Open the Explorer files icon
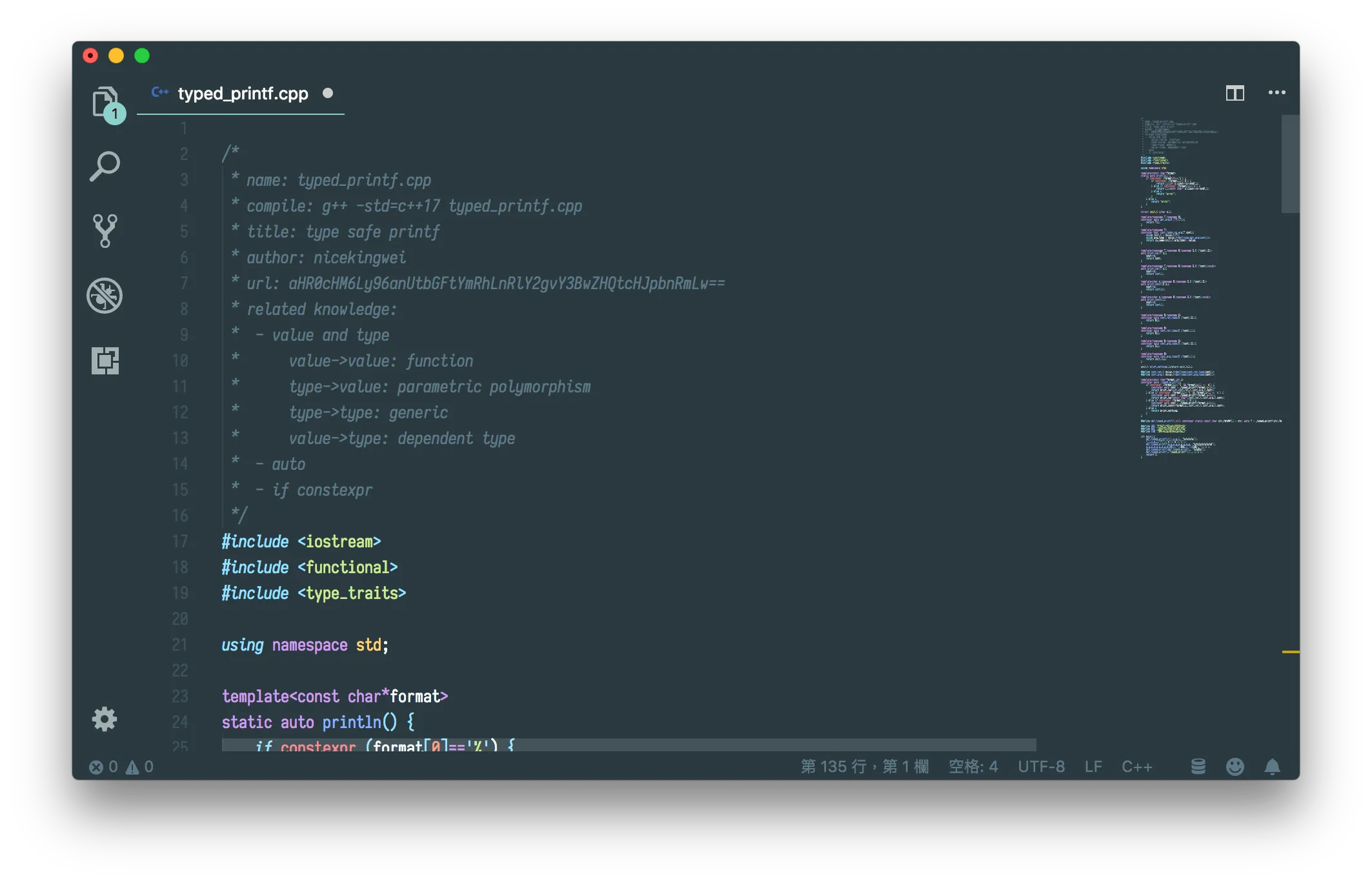Viewport: 1372px width, 883px height. (105, 103)
